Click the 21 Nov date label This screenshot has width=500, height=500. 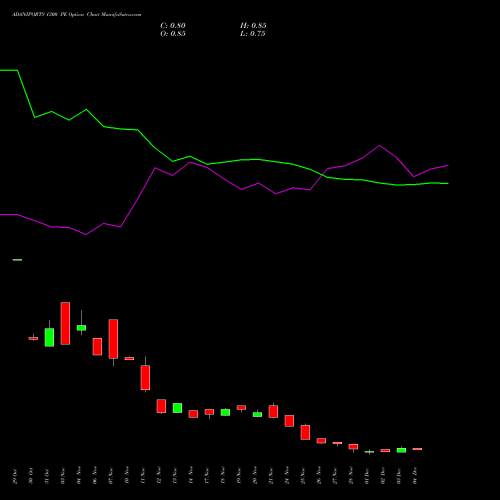tap(271, 476)
